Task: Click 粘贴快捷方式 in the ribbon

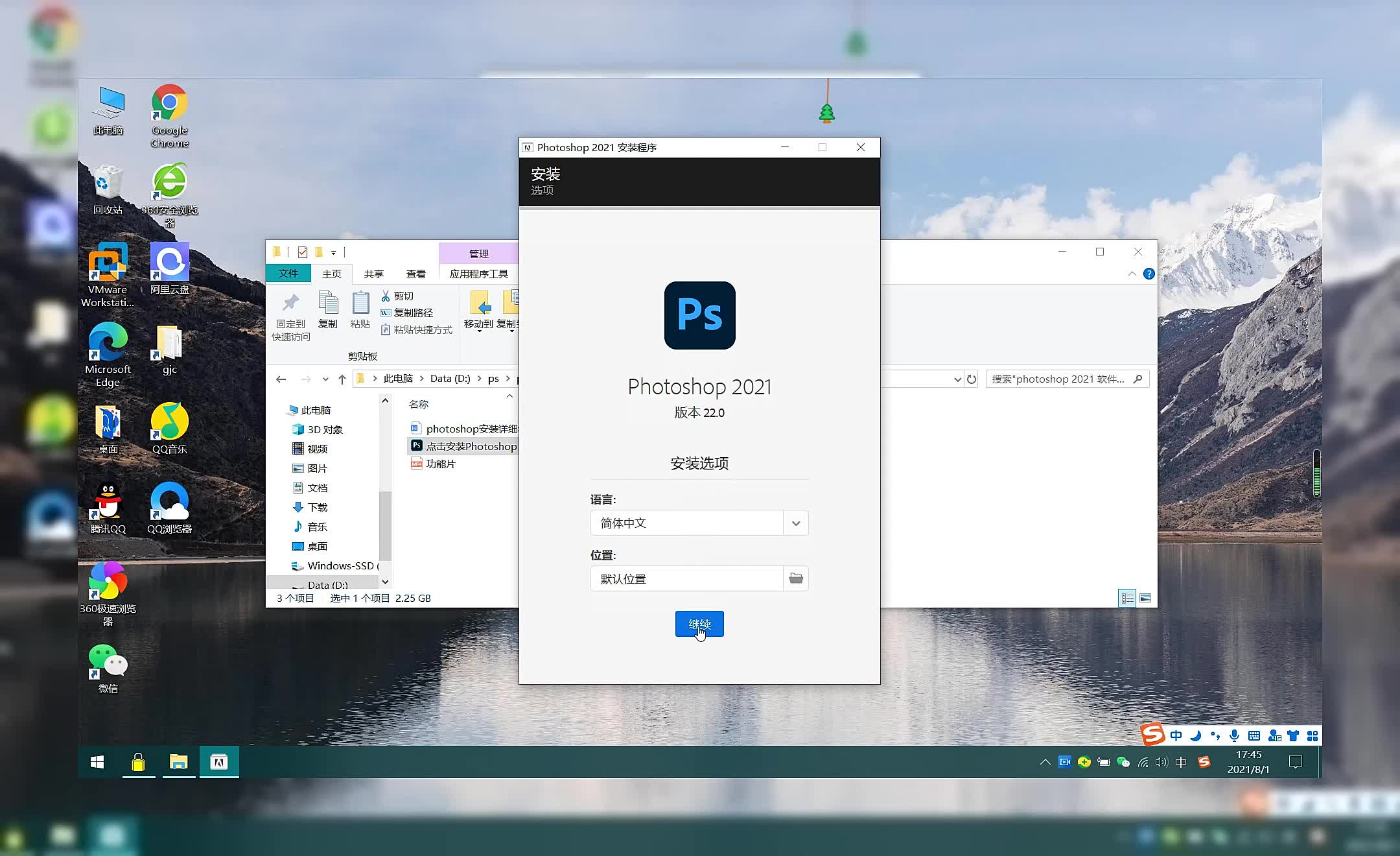Action: tap(417, 329)
